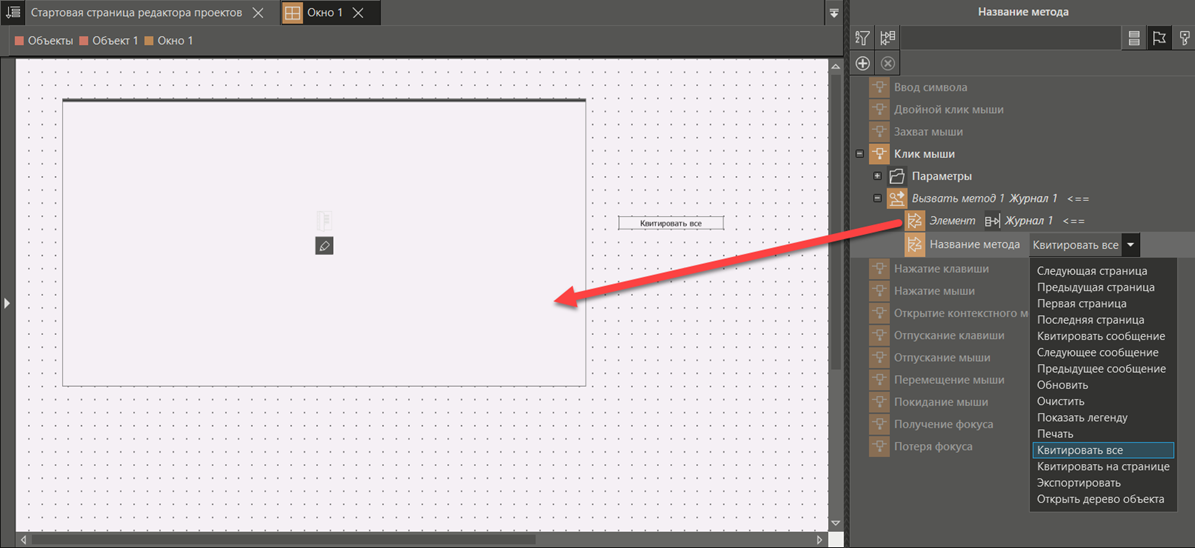
Task: Select Квитировать на странице from the list
Action: [x=1103, y=466]
